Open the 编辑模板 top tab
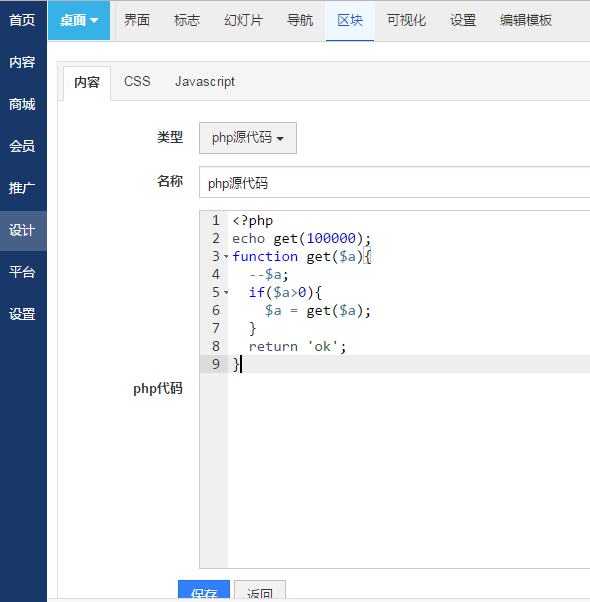This screenshot has height=602, width=590. pos(526,20)
